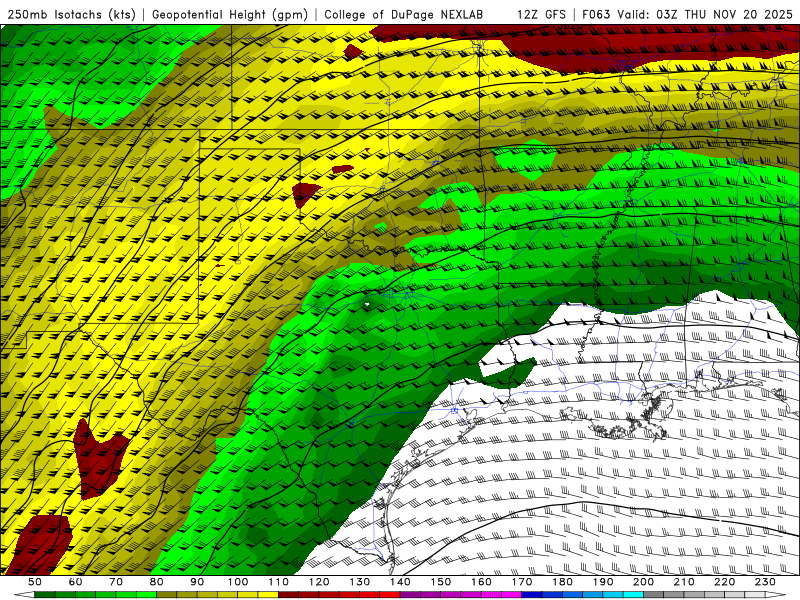This screenshot has height=600, width=800.
Task: Click the "College of DuPage NEXLAB" credit text
Action: click(x=404, y=14)
